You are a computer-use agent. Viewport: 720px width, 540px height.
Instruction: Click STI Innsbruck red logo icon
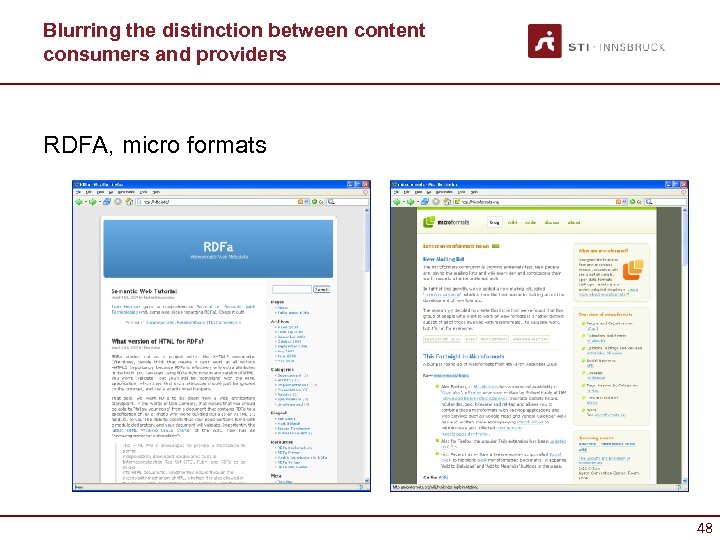coord(545,41)
